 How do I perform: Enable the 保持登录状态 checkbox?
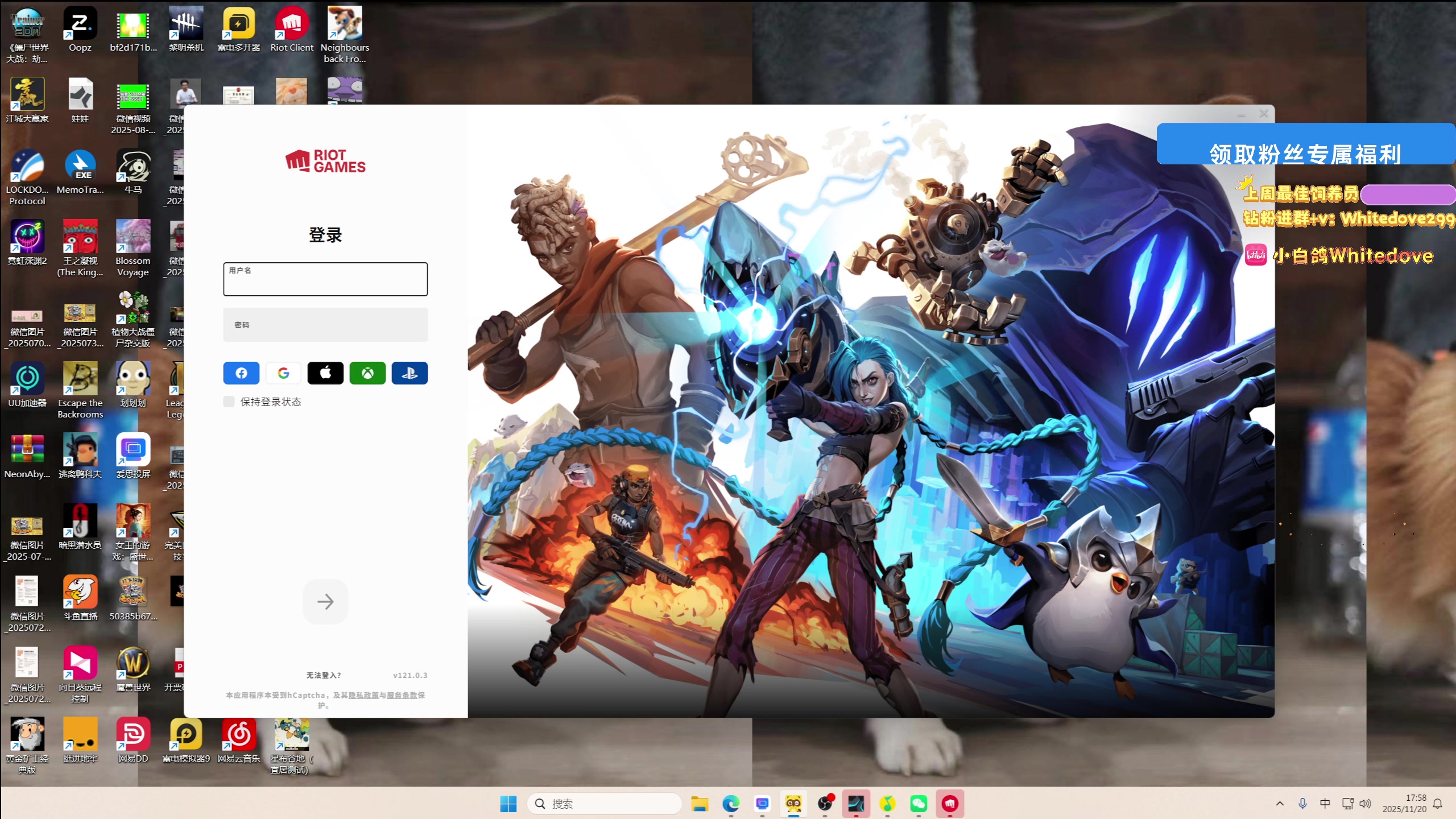tap(229, 402)
